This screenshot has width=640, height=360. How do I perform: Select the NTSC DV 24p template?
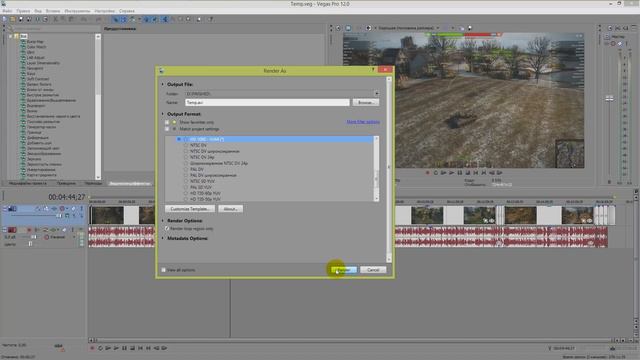(x=202, y=157)
